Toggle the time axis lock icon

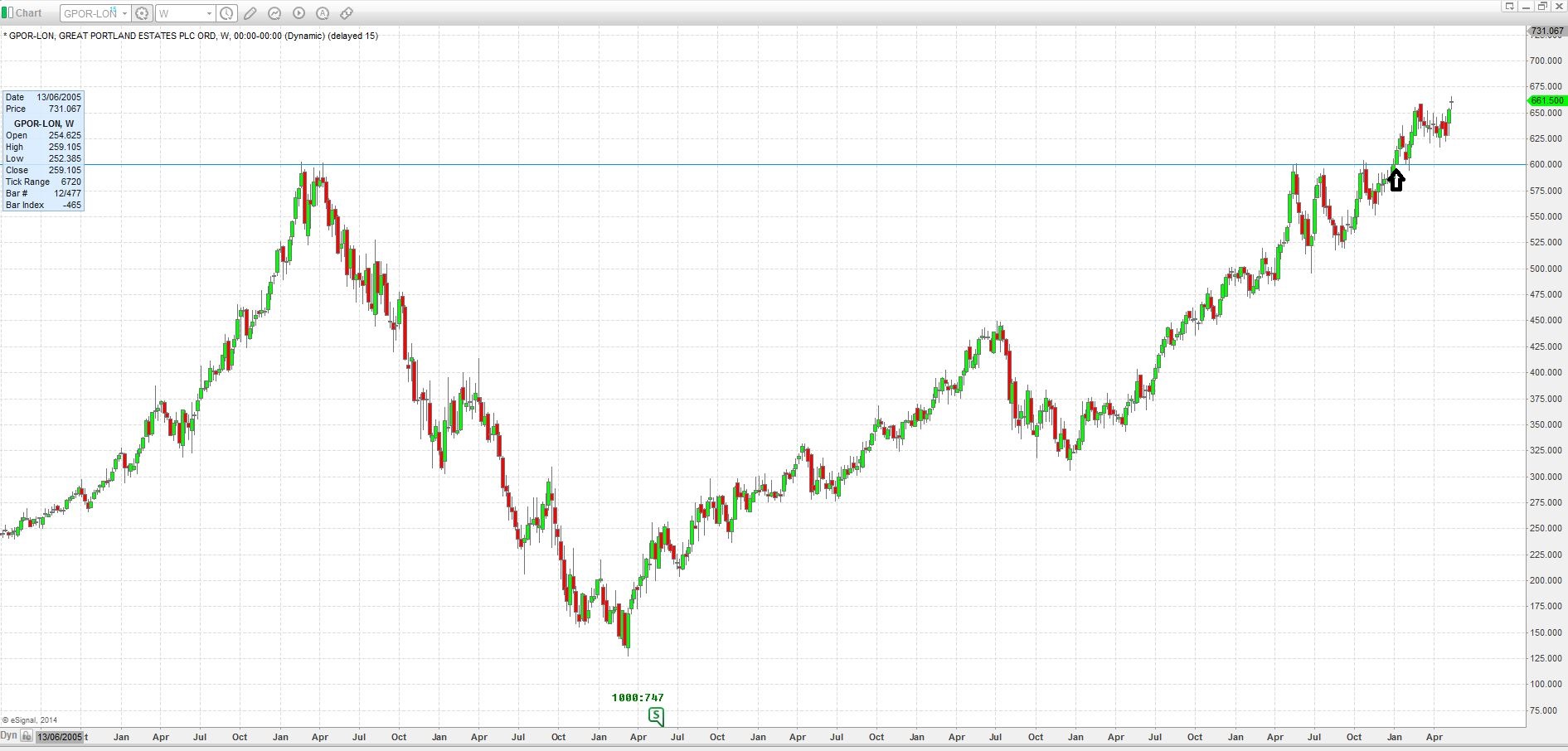27,737
